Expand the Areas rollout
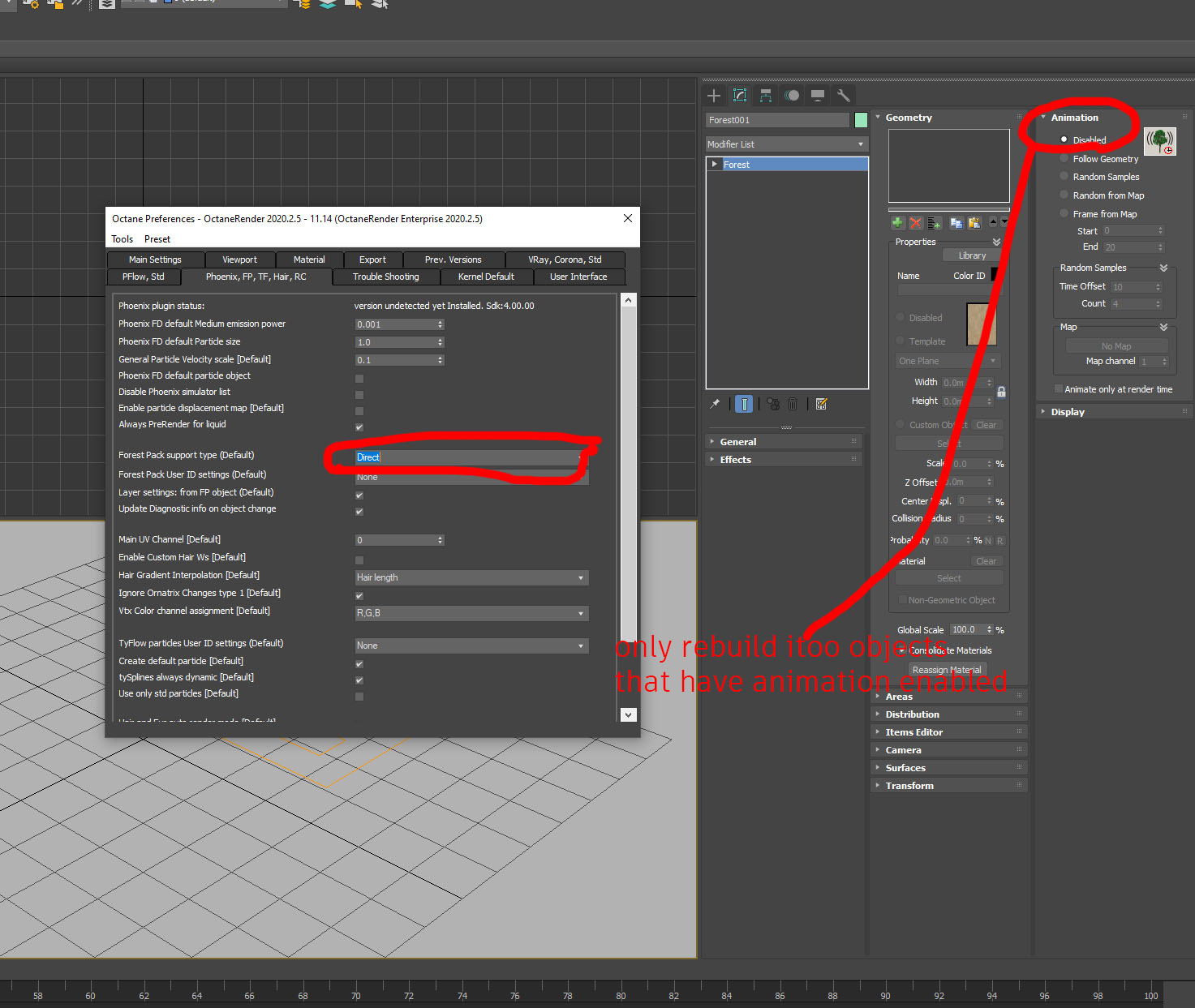 [949, 697]
